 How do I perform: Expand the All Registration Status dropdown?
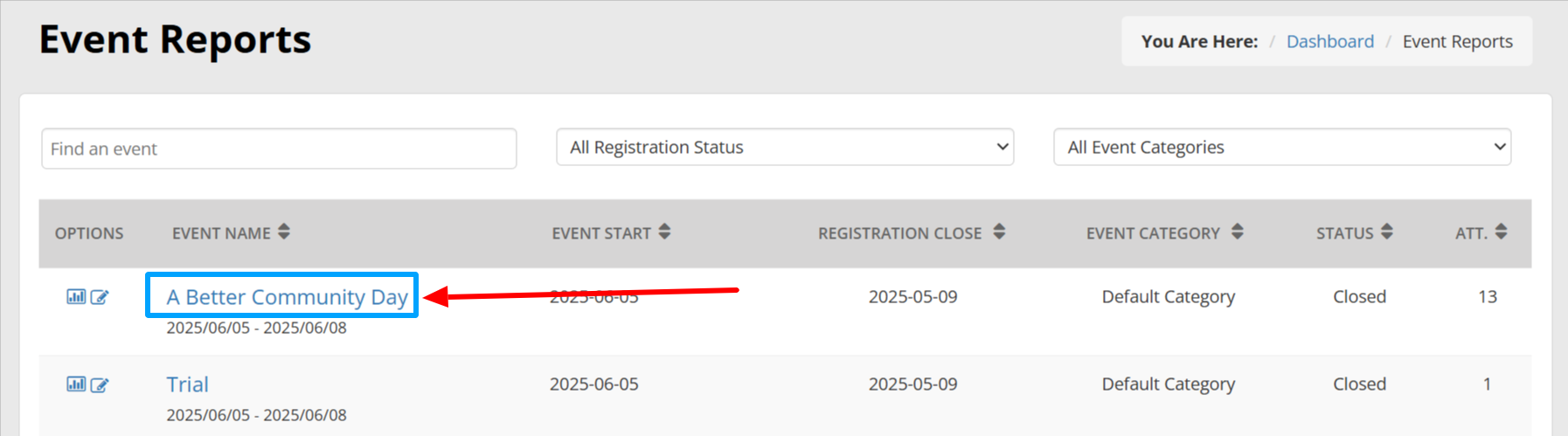[x=785, y=148]
